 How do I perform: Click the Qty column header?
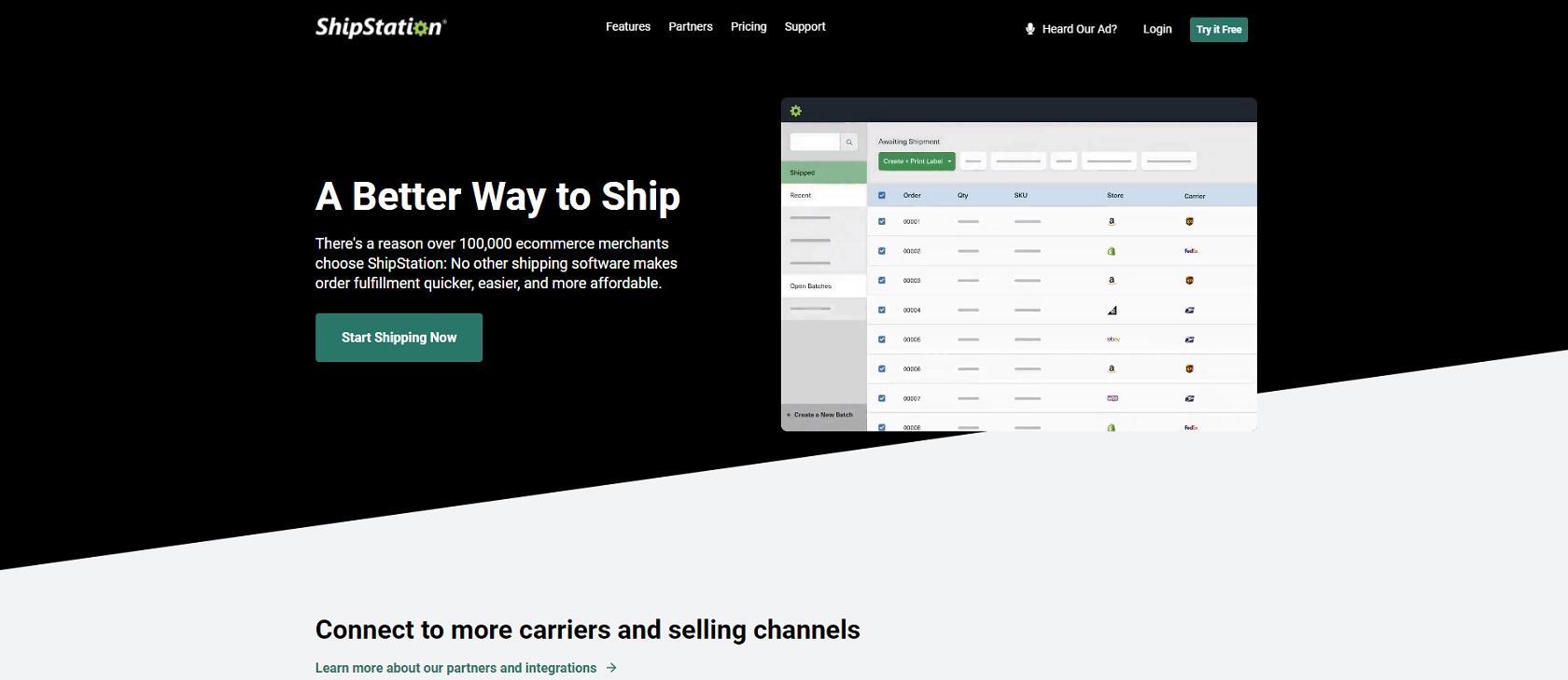[963, 196]
